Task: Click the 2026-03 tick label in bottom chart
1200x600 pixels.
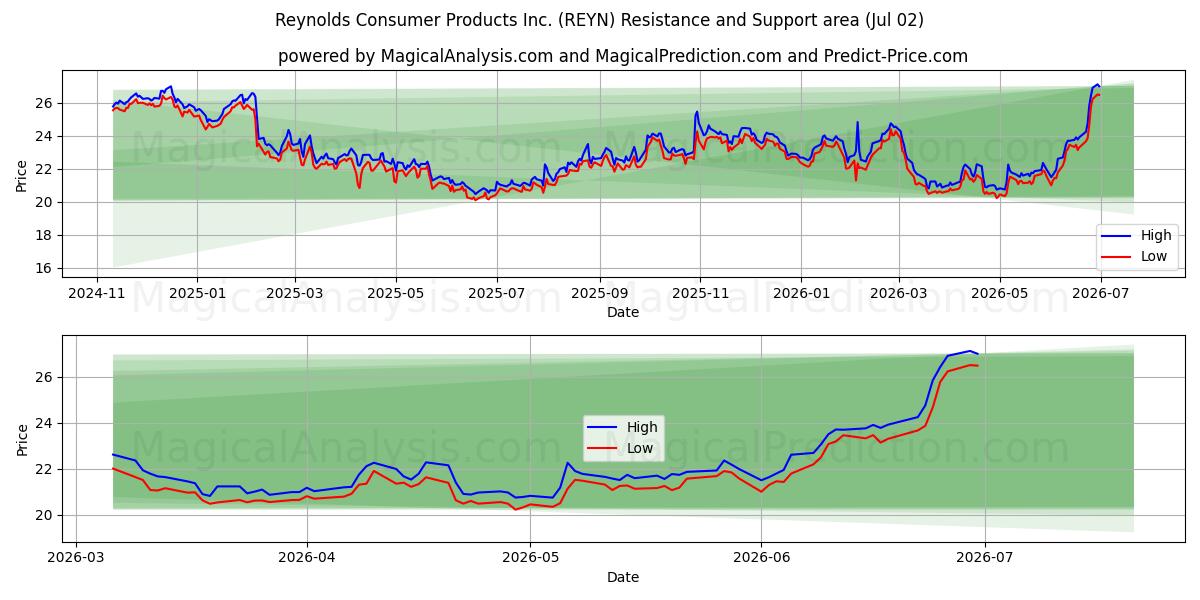Action: click(x=76, y=559)
